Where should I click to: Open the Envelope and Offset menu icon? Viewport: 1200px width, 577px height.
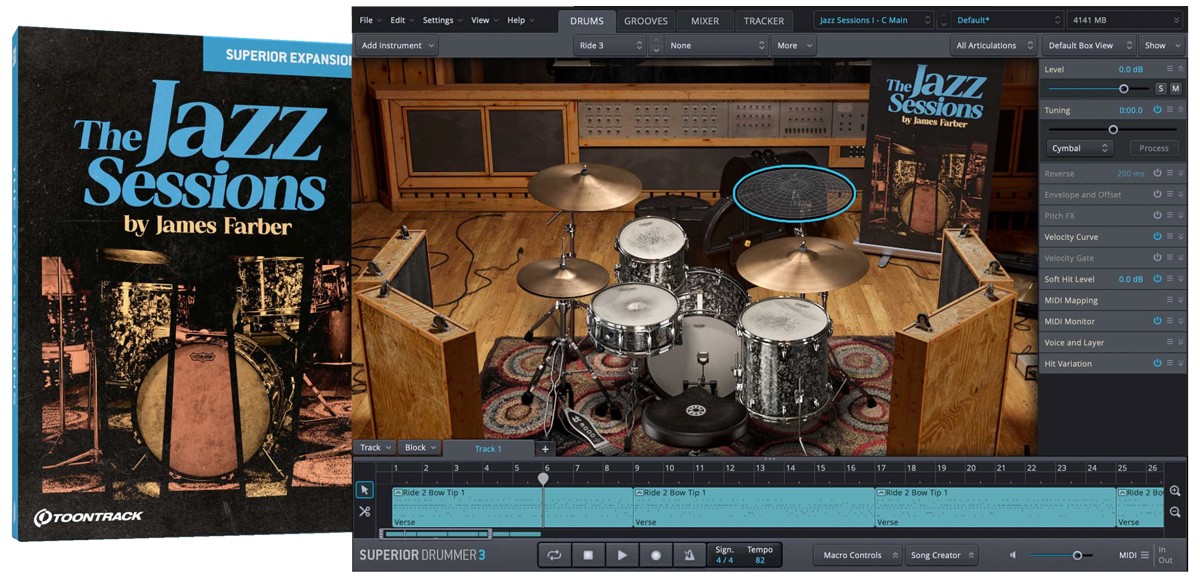[x=1169, y=194]
